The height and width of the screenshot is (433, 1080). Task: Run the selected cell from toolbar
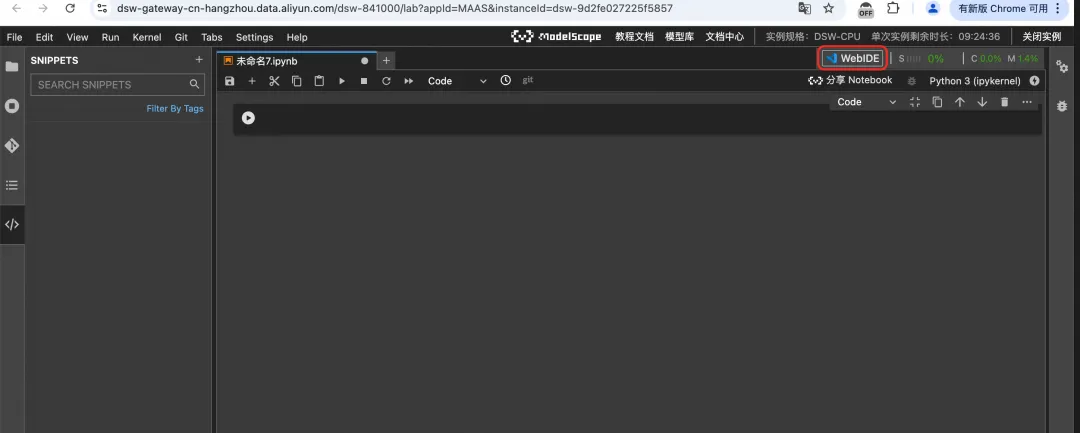[342, 81]
